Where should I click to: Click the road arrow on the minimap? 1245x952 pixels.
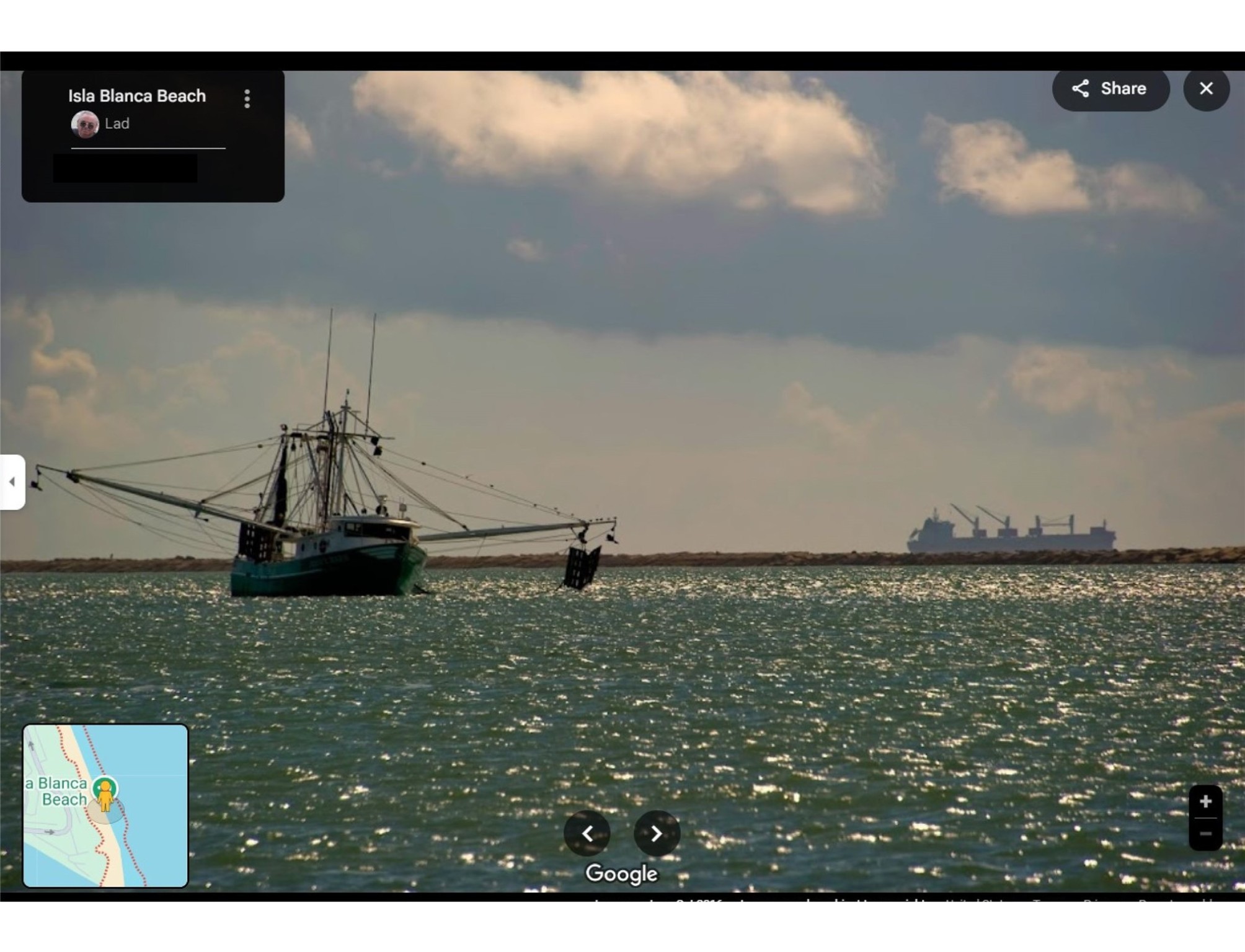point(51,832)
